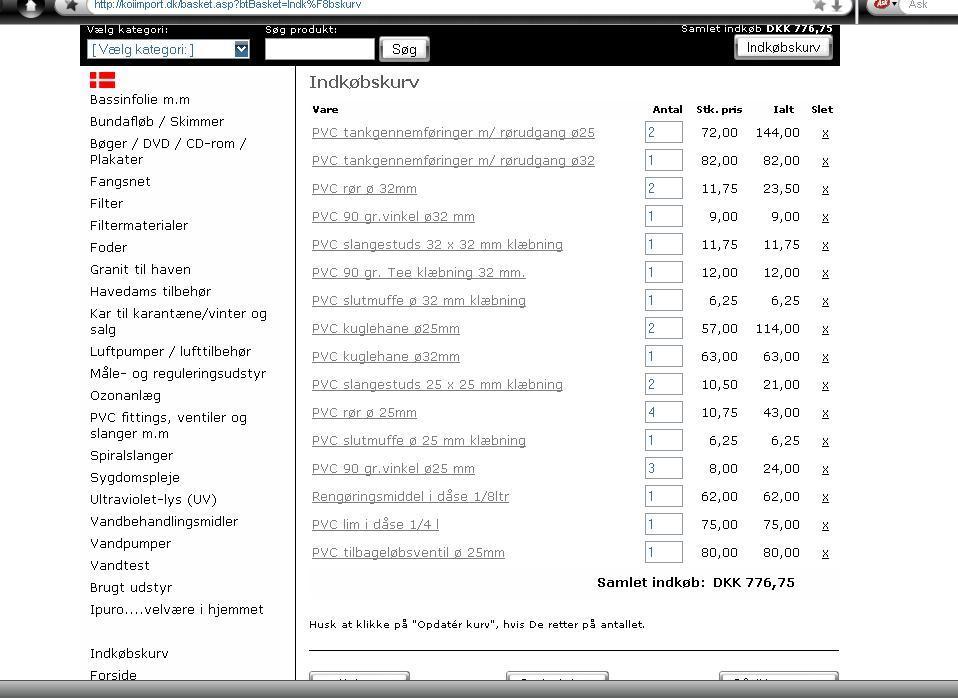This screenshot has height=698, width=958.
Task: Remove PVC lim i dåse 1/4 l from basket
Action: click(x=825, y=525)
